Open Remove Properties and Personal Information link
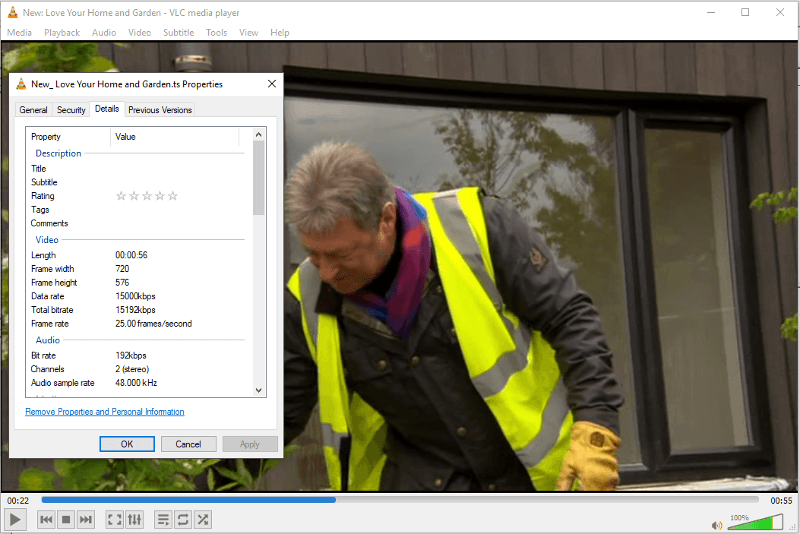The image size is (800, 534). [105, 412]
